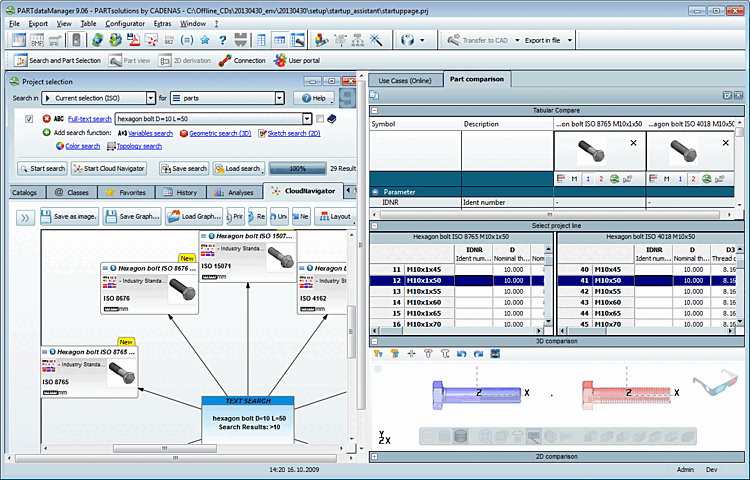The width and height of the screenshot is (750, 480).
Task: Expand the 2D comparison section
Action: 375,457
